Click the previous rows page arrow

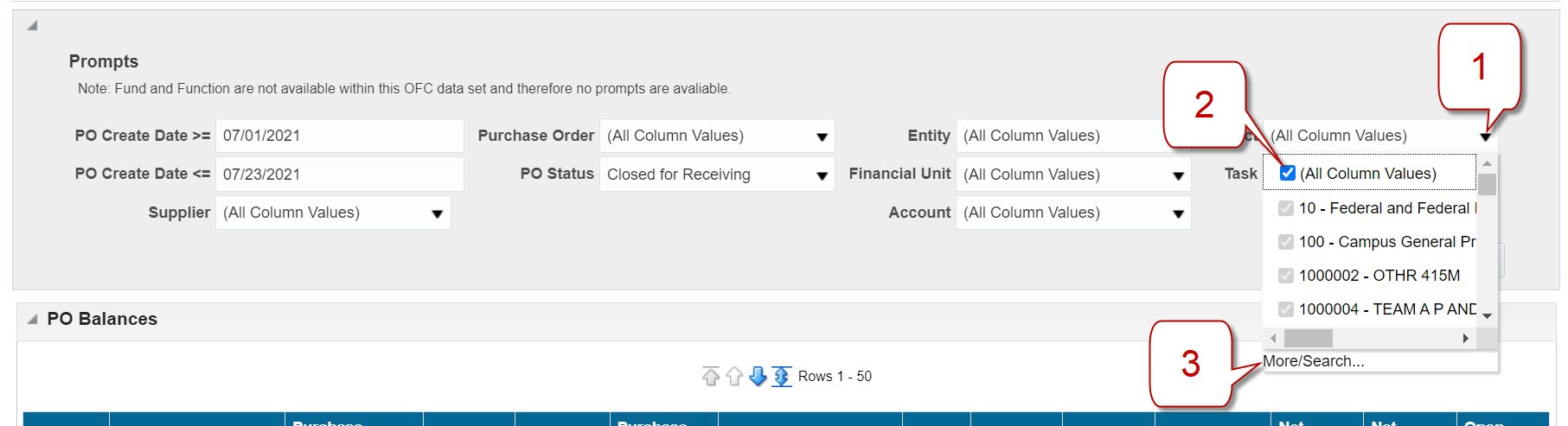click(734, 376)
